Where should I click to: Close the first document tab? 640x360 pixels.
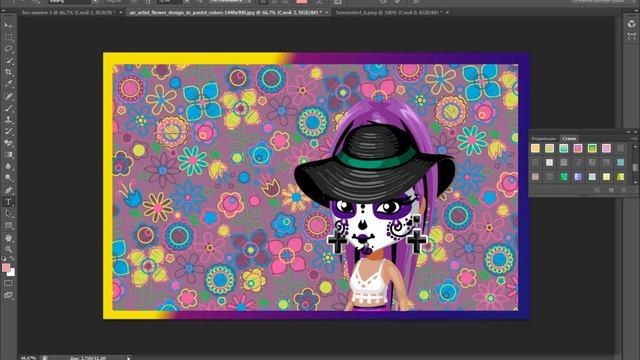pos(121,13)
